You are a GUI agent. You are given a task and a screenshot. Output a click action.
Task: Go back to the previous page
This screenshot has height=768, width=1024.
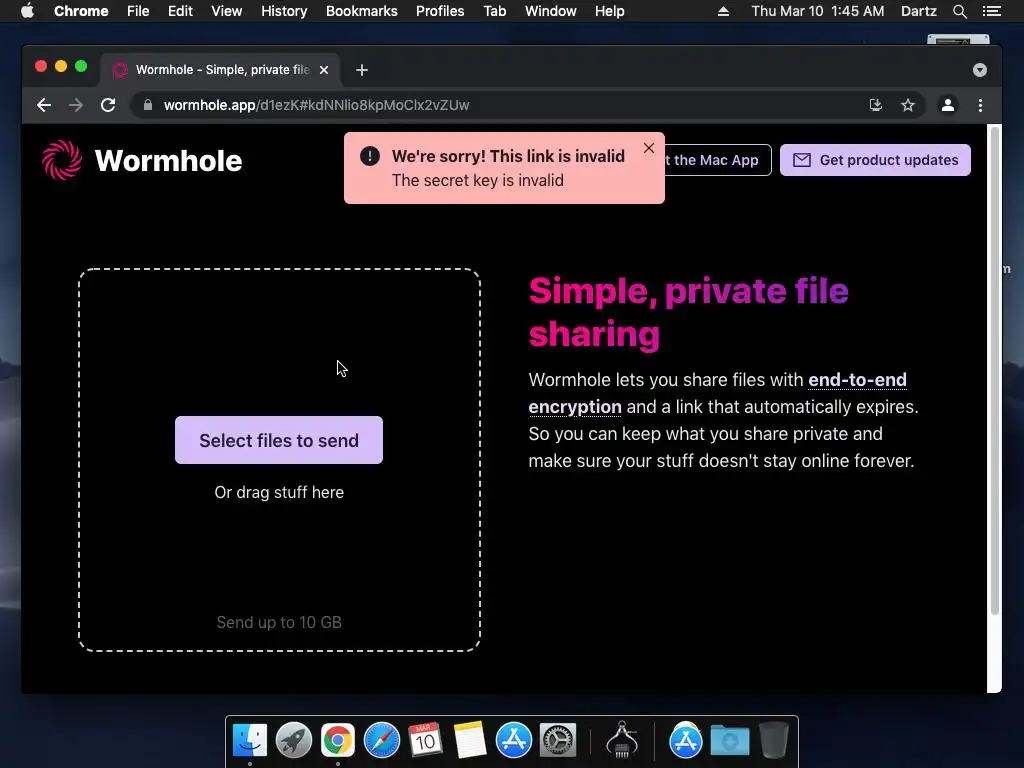coord(44,105)
